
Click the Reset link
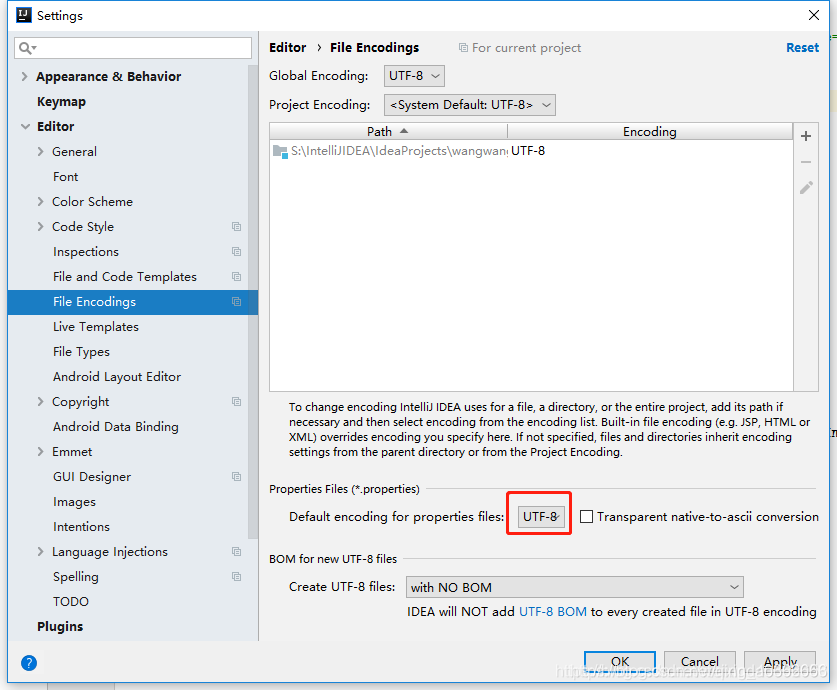(802, 47)
